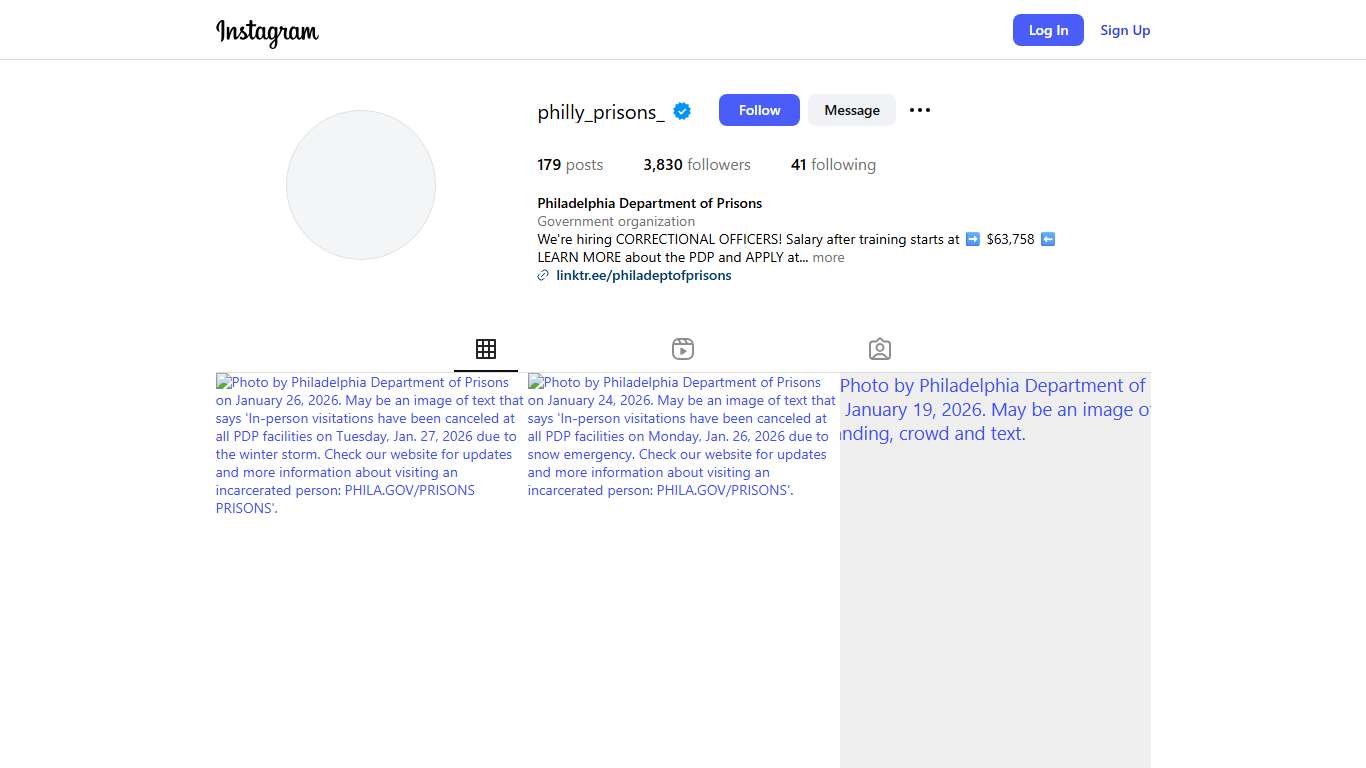Click the 179 posts count
This screenshot has height=768, width=1366.
570,165
